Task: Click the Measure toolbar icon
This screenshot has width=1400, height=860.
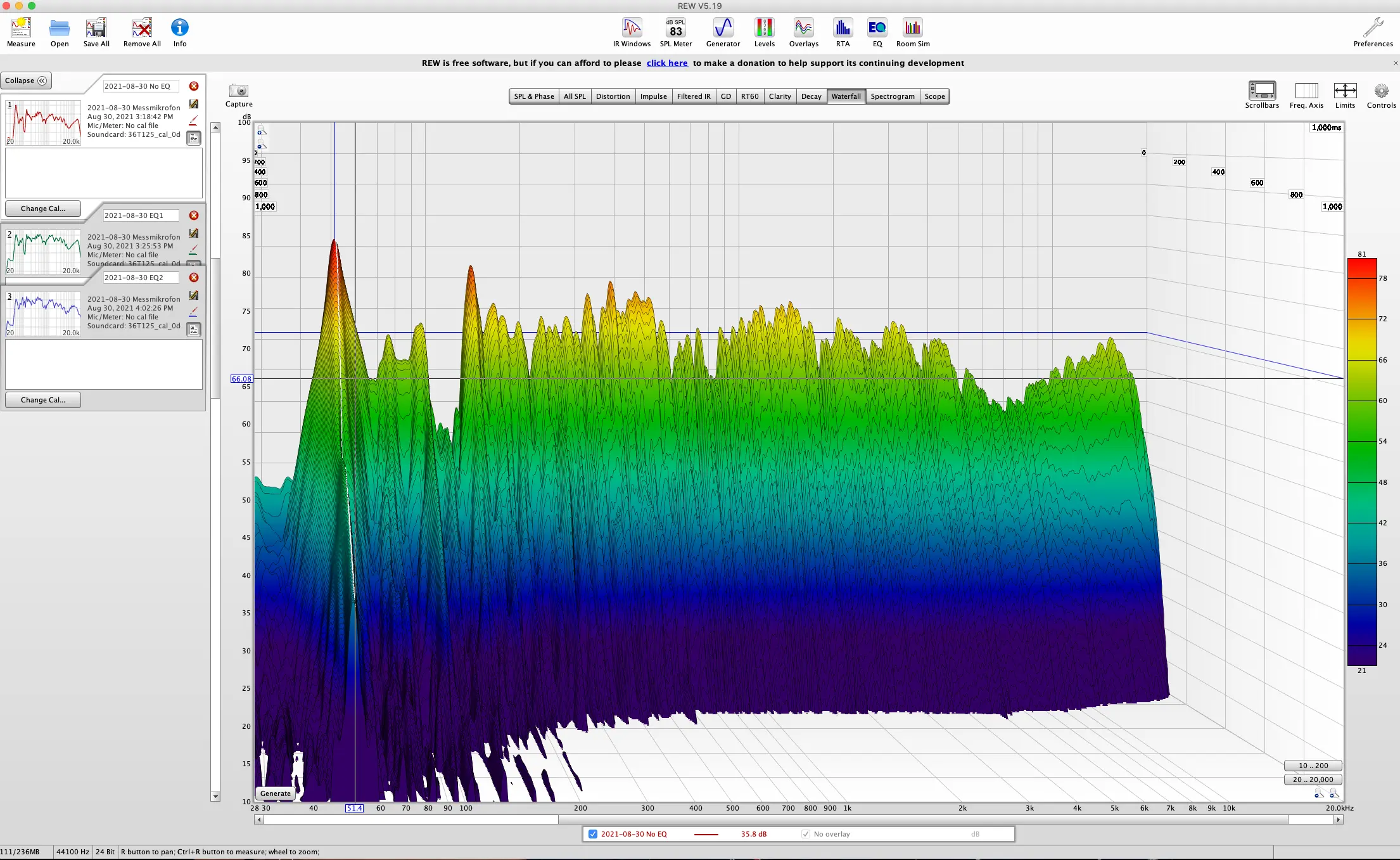Action: click(21, 28)
